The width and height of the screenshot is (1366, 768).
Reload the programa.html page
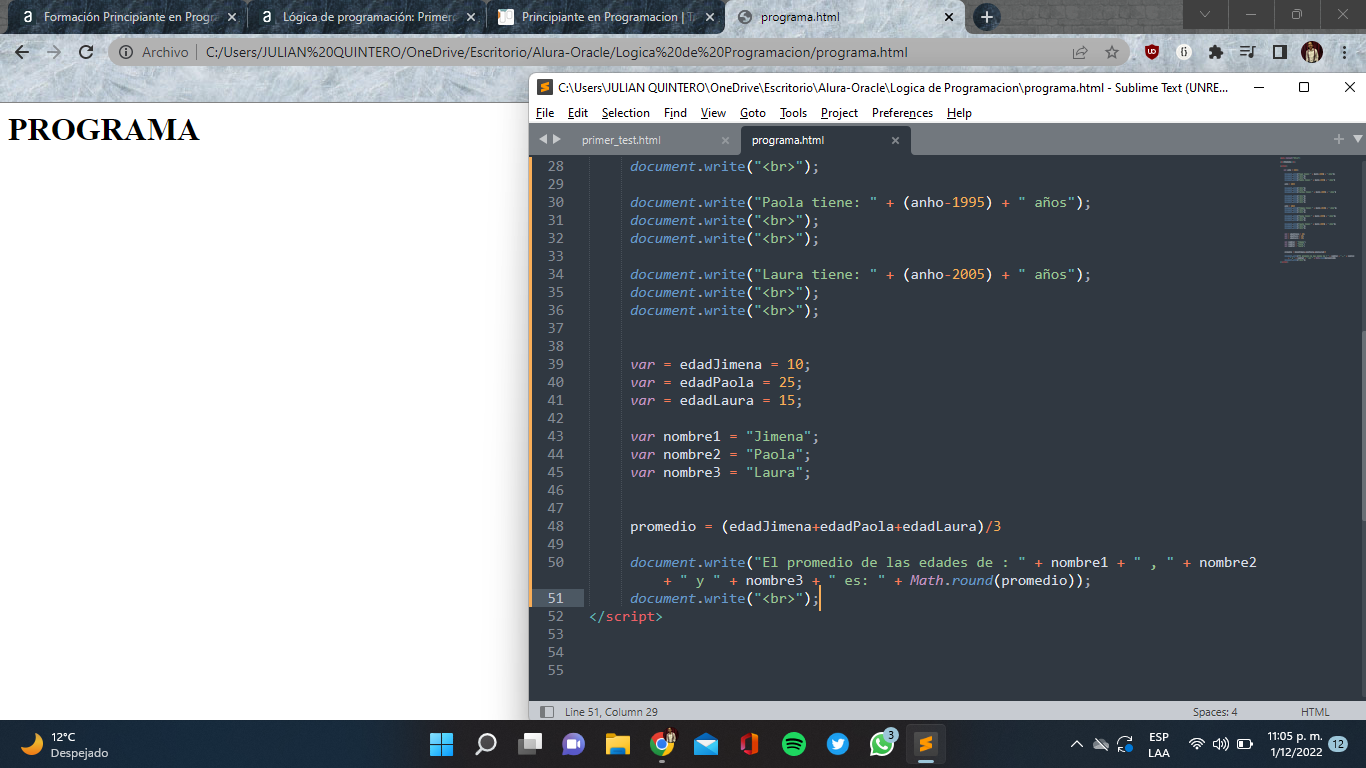point(86,52)
